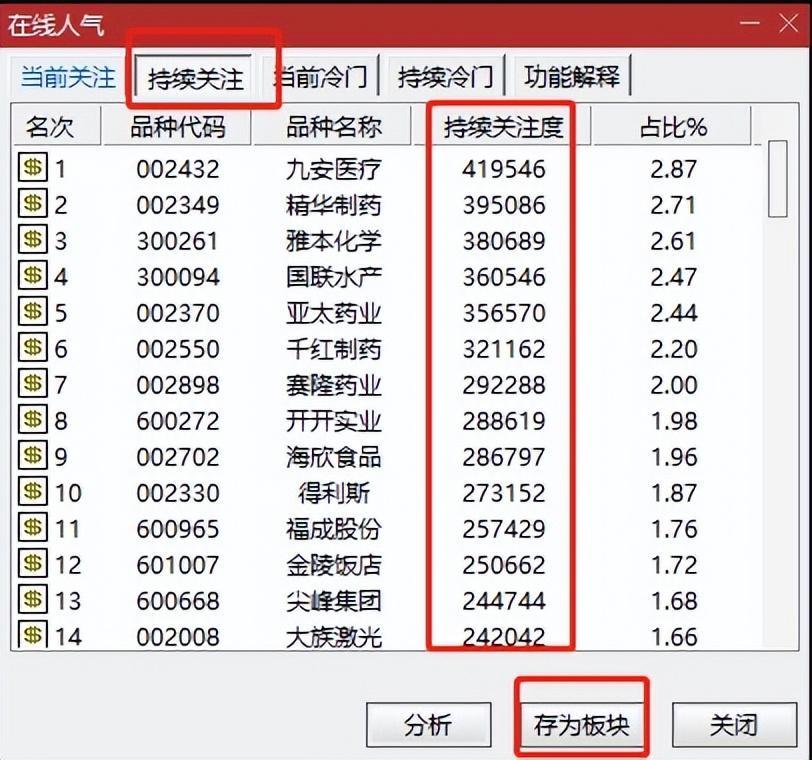Image resolution: width=812 pixels, height=760 pixels.
Task: Select the dollar icon next to rank 3
Action: (33, 241)
